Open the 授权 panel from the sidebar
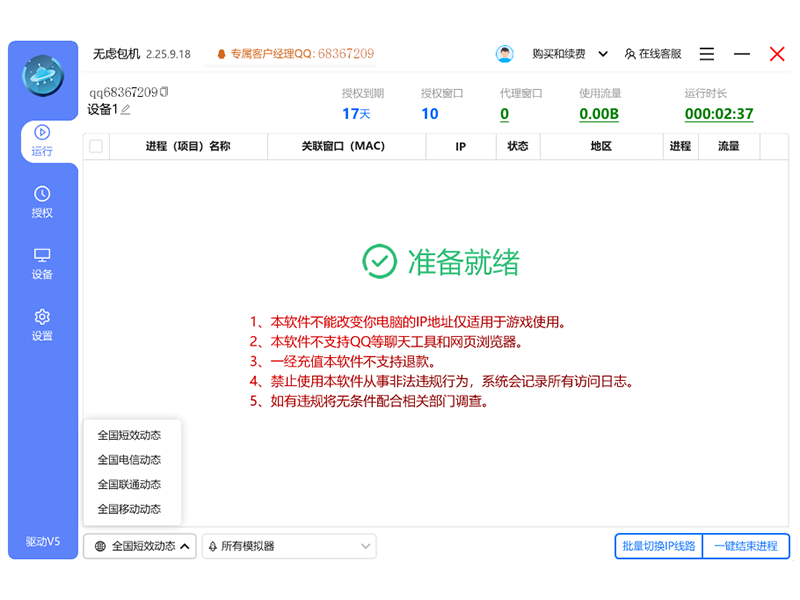 tap(42, 200)
